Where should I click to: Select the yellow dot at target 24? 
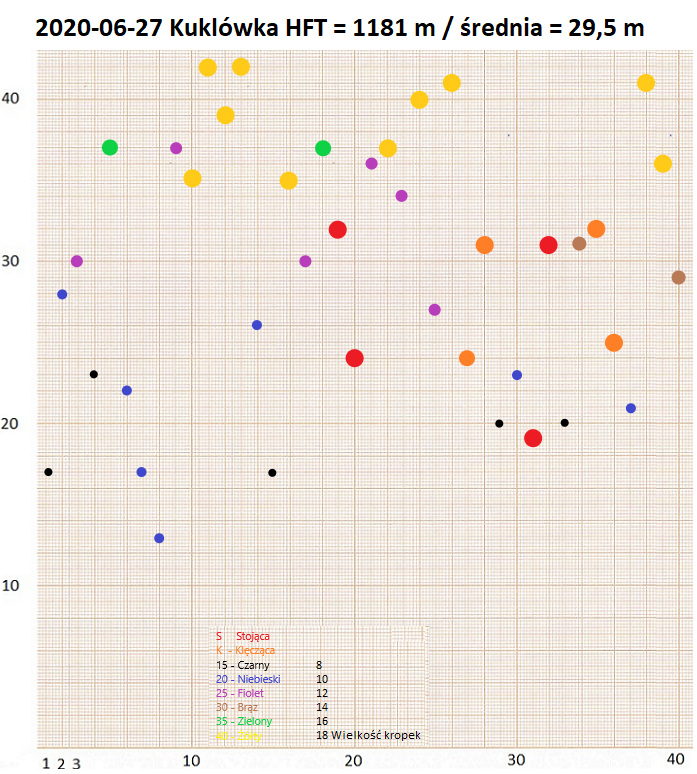tap(419, 100)
